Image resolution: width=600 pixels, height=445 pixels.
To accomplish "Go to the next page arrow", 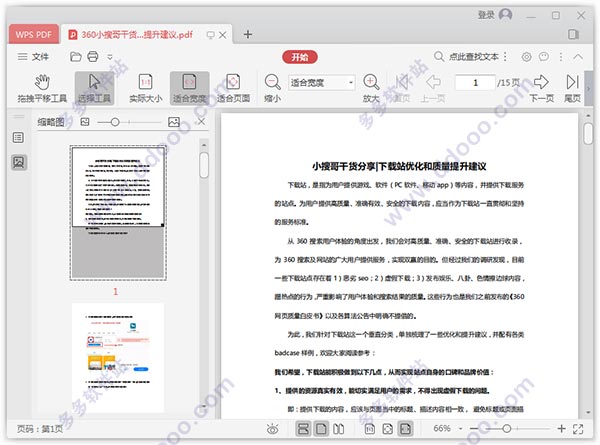I will (541, 88).
